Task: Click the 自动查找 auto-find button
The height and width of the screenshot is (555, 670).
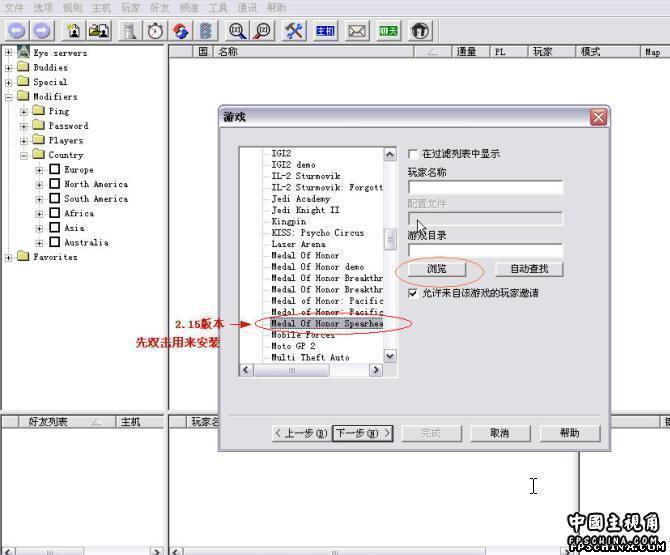Action: click(529, 269)
